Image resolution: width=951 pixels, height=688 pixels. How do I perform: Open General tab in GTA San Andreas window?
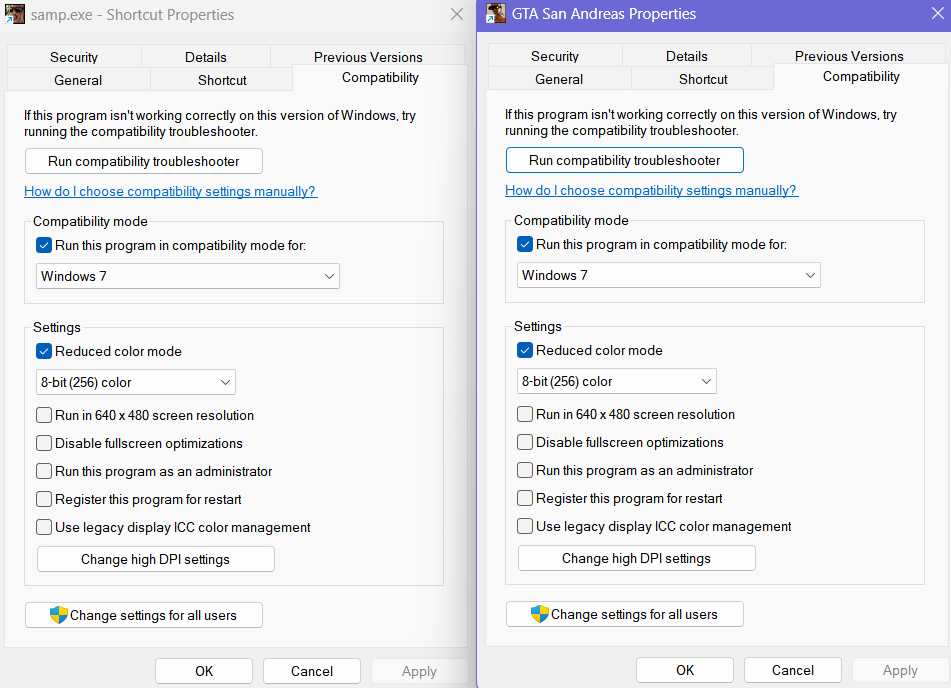click(559, 79)
